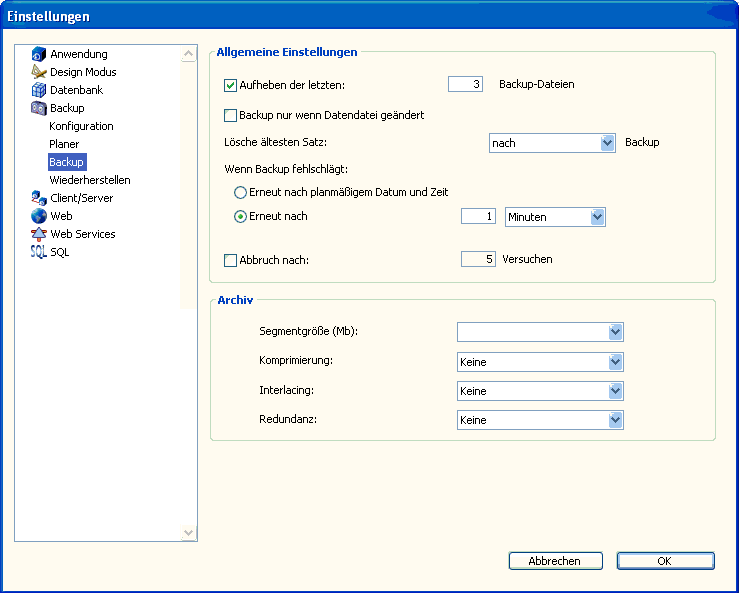Open Client/Server settings via its icon
This screenshot has width=739, height=593.
coord(39,198)
